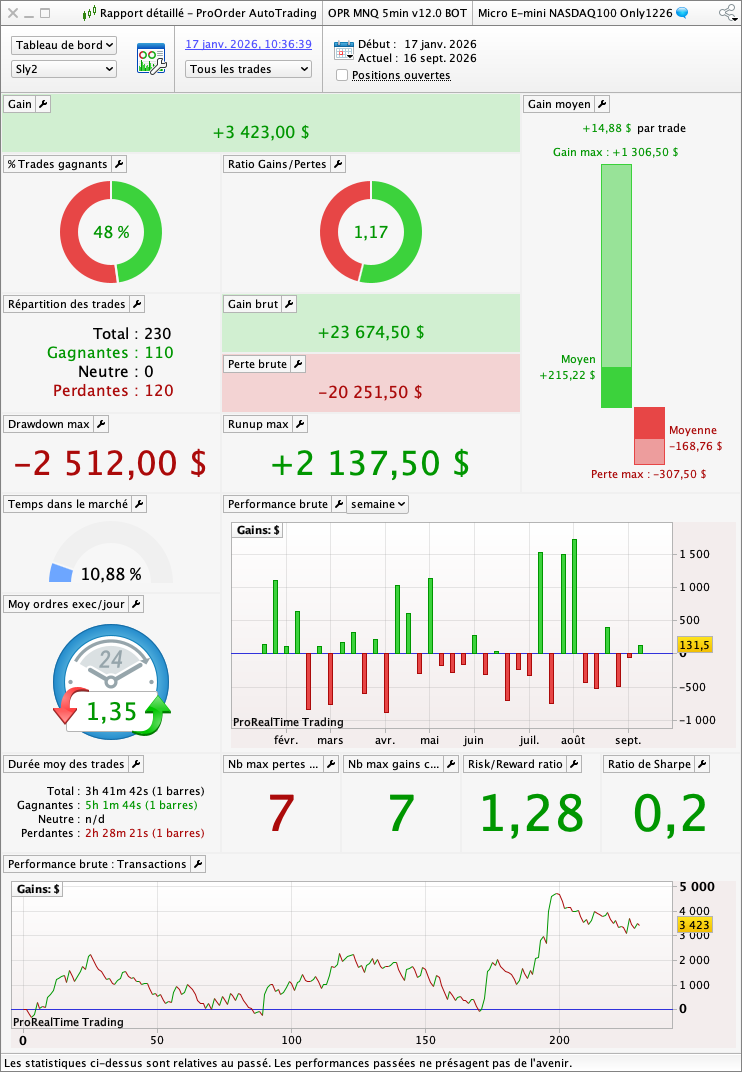Click the share icon in title bar

coord(728,13)
